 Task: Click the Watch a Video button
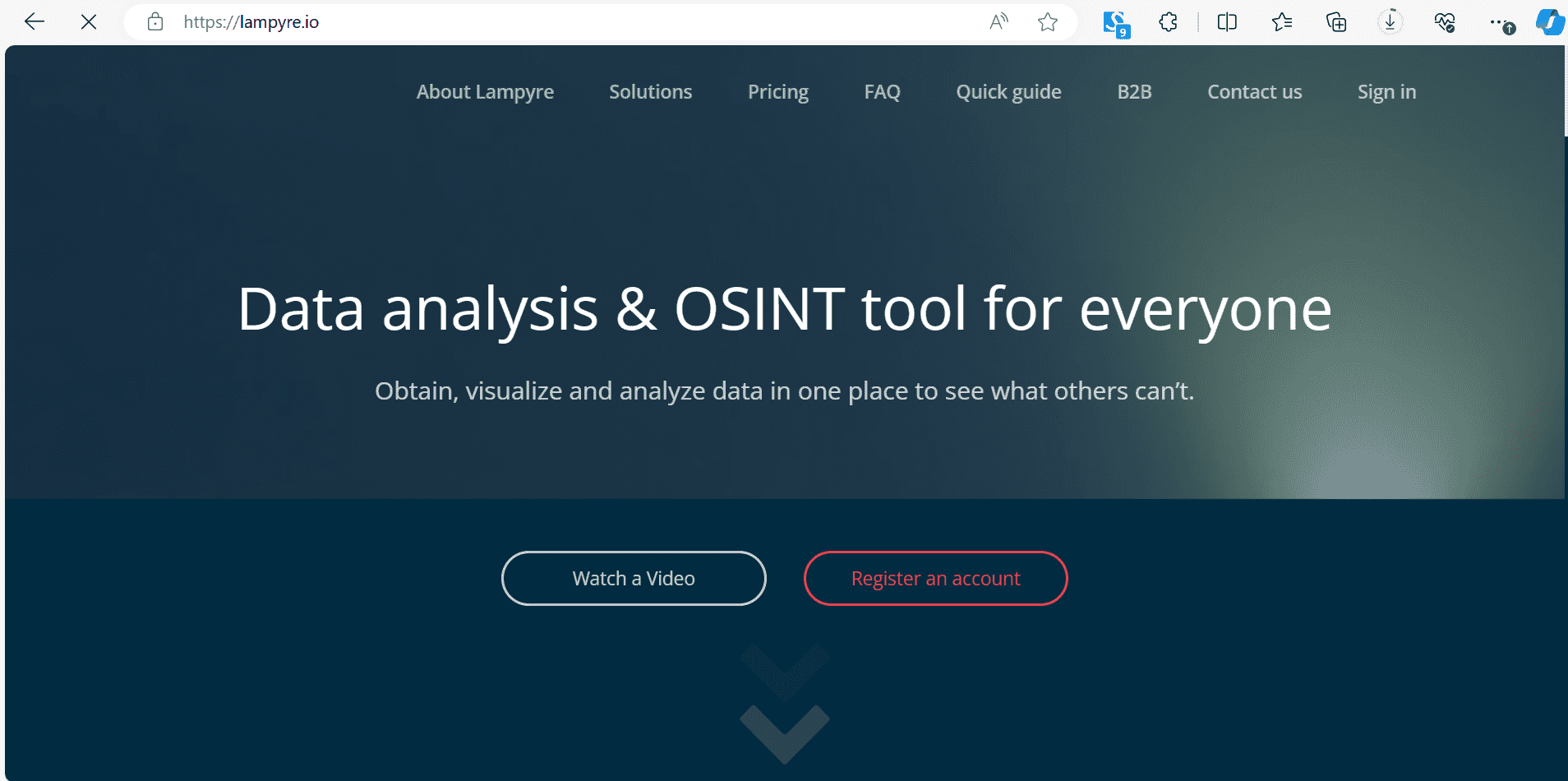point(634,579)
